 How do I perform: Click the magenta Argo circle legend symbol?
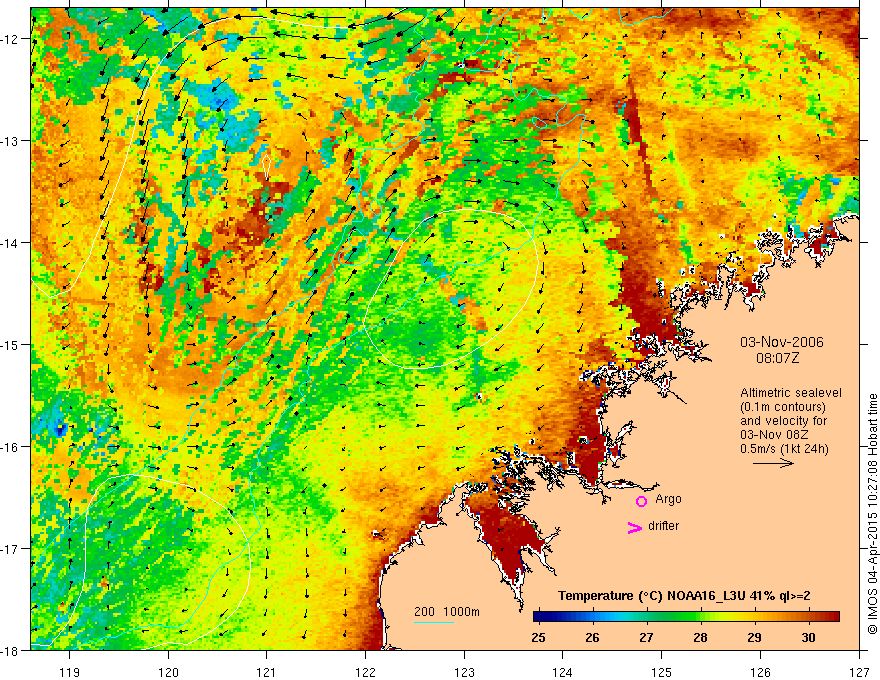click(641, 501)
